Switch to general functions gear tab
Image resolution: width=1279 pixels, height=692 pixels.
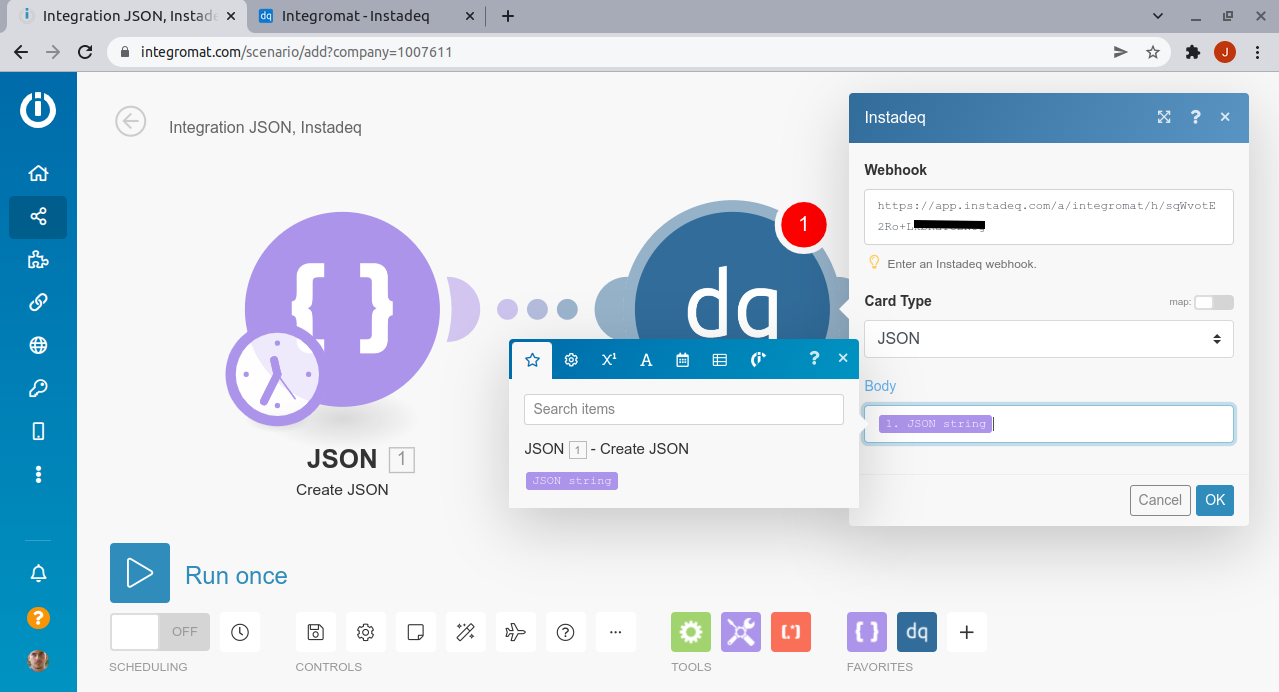point(571,360)
